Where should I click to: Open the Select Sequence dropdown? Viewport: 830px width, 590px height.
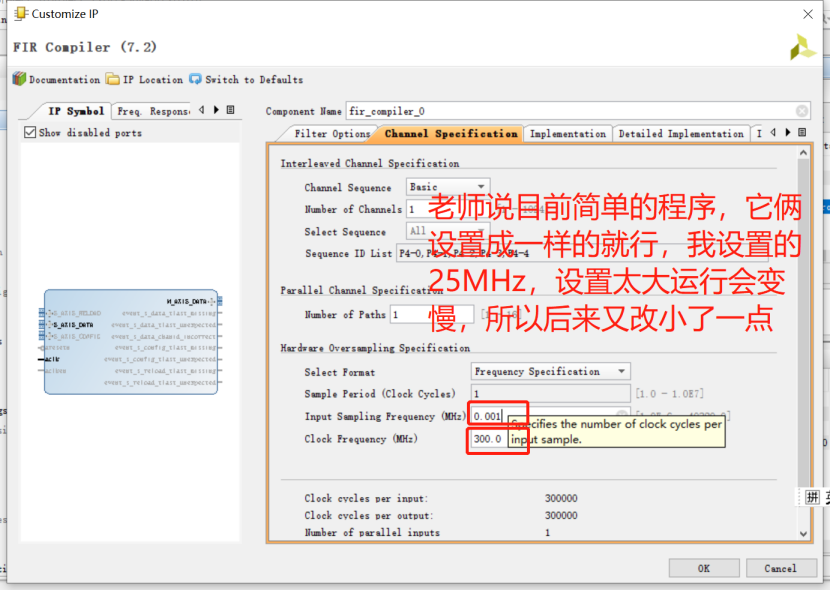tap(448, 231)
